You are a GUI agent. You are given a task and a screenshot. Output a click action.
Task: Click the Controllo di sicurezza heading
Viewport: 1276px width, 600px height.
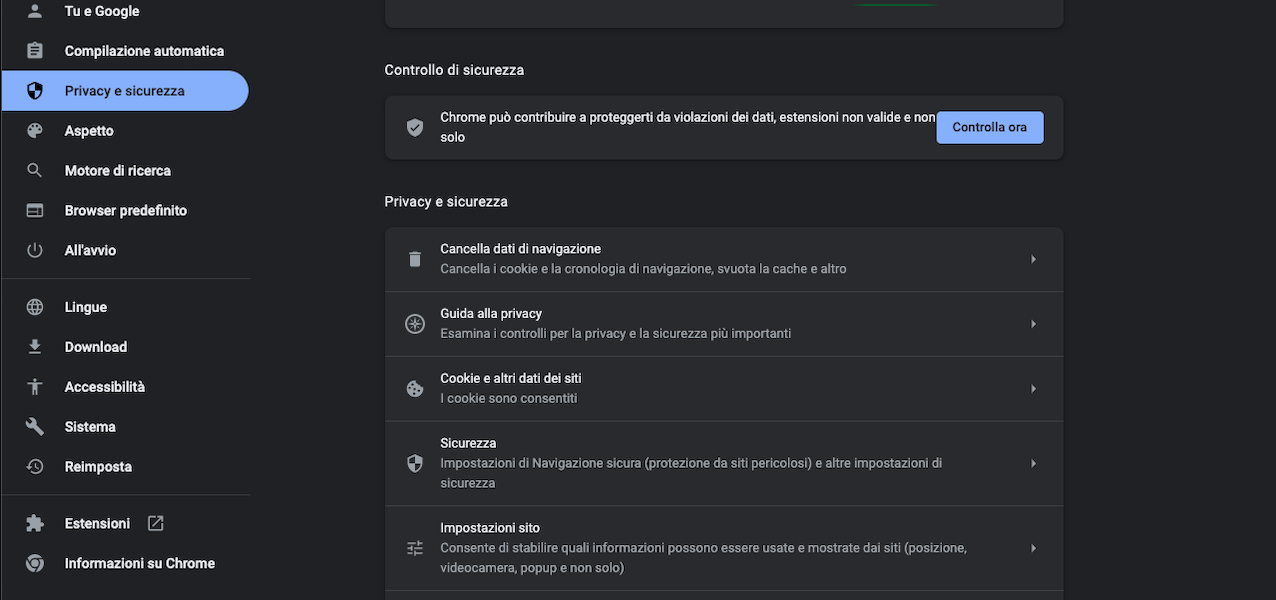click(454, 70)
